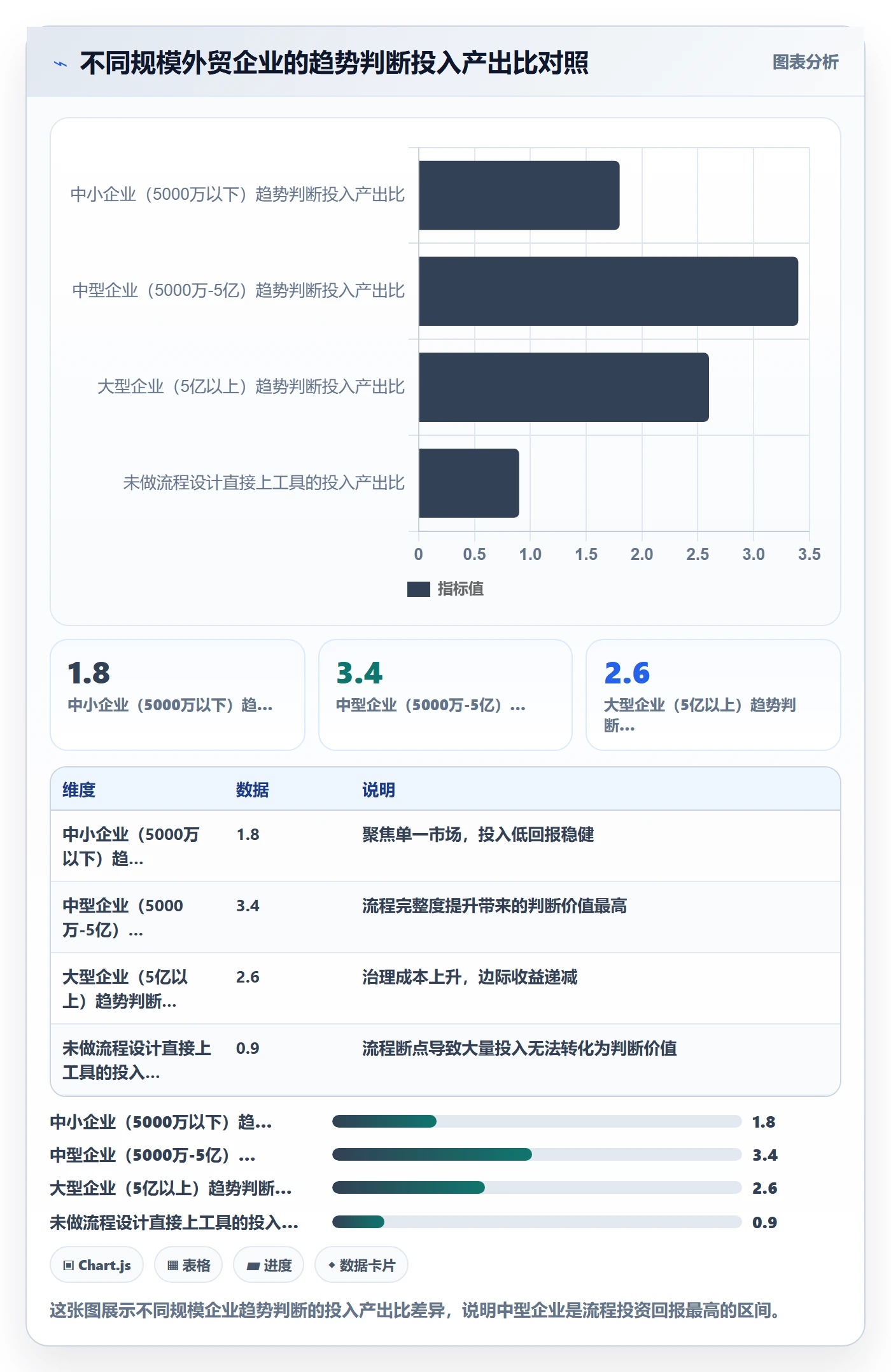Click the y-axis label 未做流程设计直接上工具的投入产出比
This screenshot has width=891, height=1372.
(263, 482)
